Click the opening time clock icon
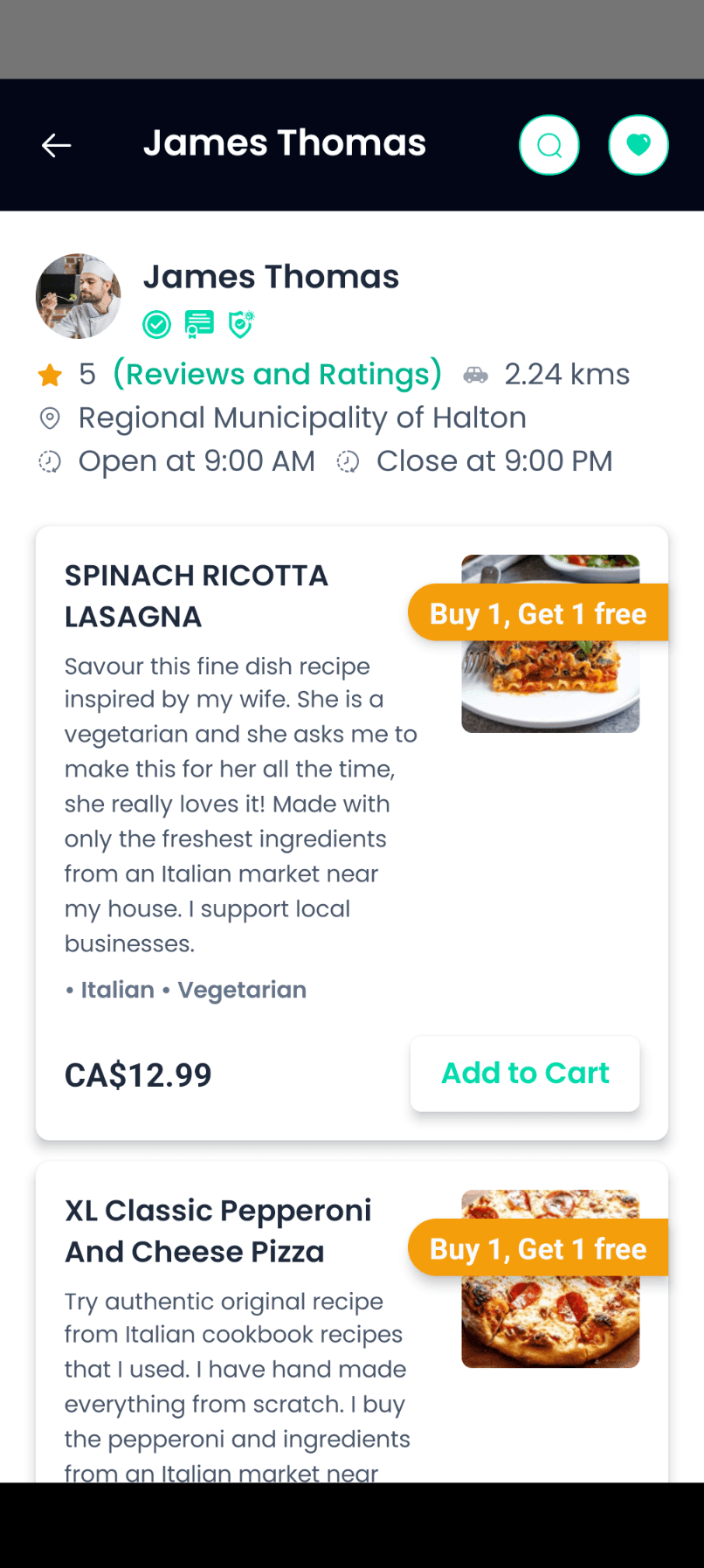The height and width of the screenshot is (1568, 704). (50, 461)
